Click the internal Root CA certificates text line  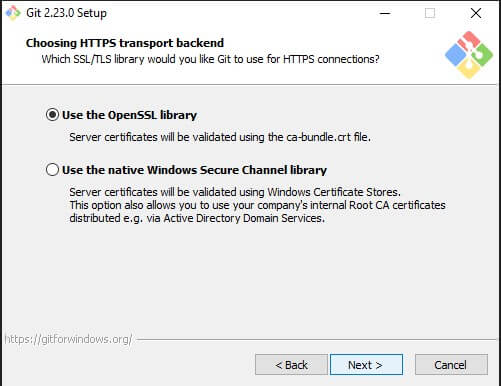(x=257, y=205)
